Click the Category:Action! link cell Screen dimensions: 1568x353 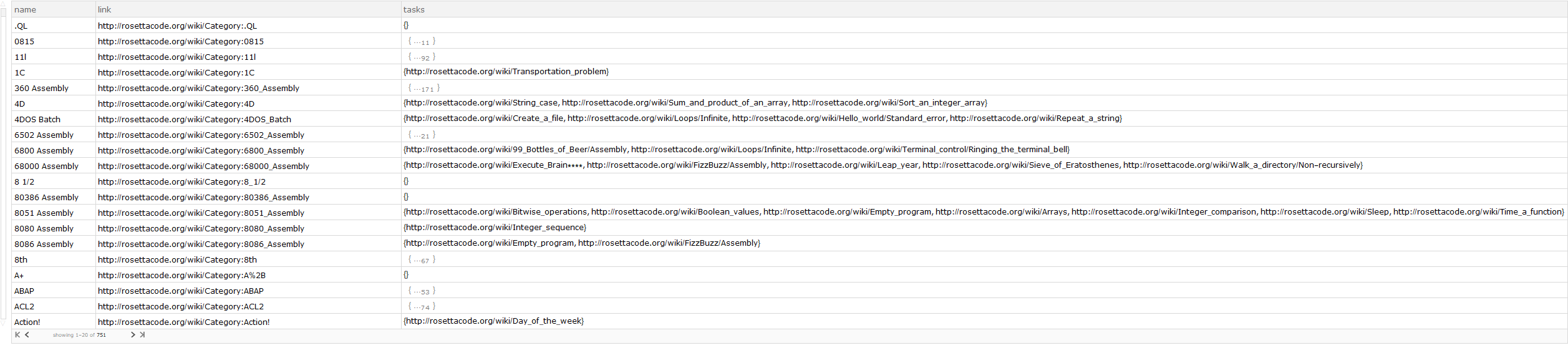(248, 322)
